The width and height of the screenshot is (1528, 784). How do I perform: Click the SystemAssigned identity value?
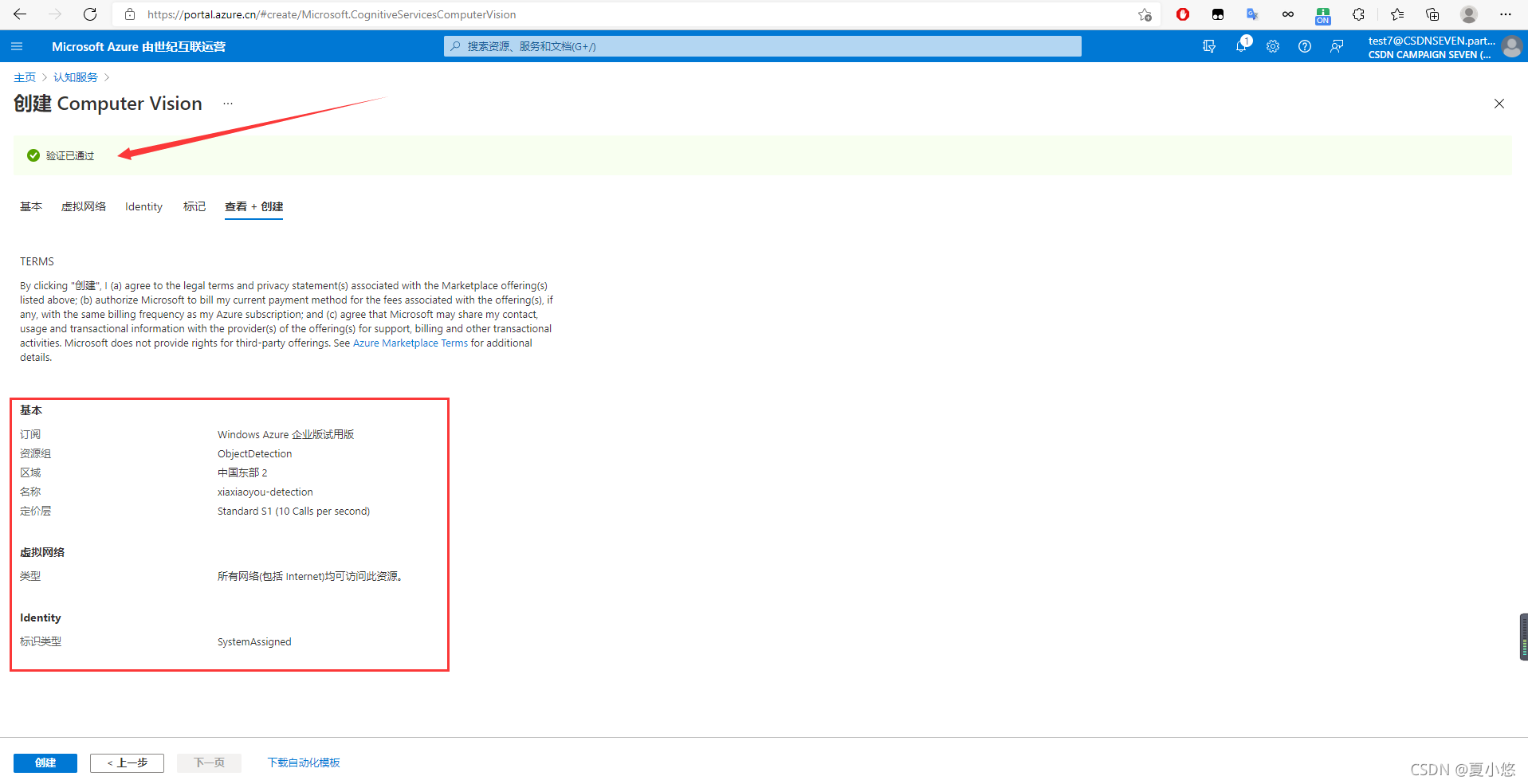[x=254, y=641]
